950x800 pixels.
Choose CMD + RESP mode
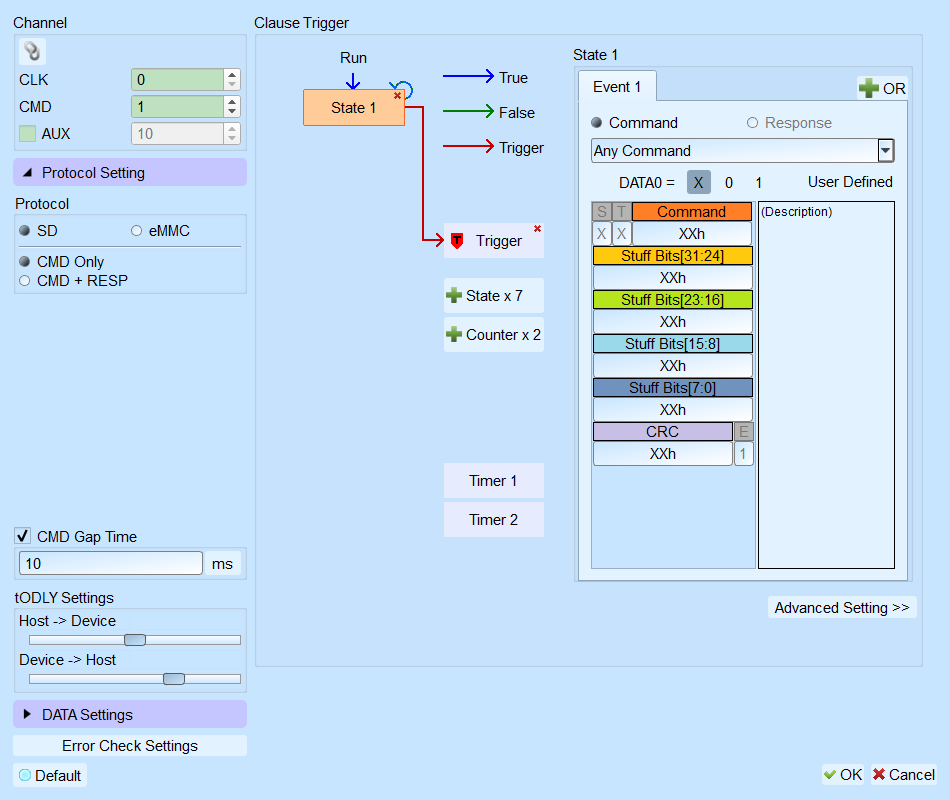click(x=25, y=281)
